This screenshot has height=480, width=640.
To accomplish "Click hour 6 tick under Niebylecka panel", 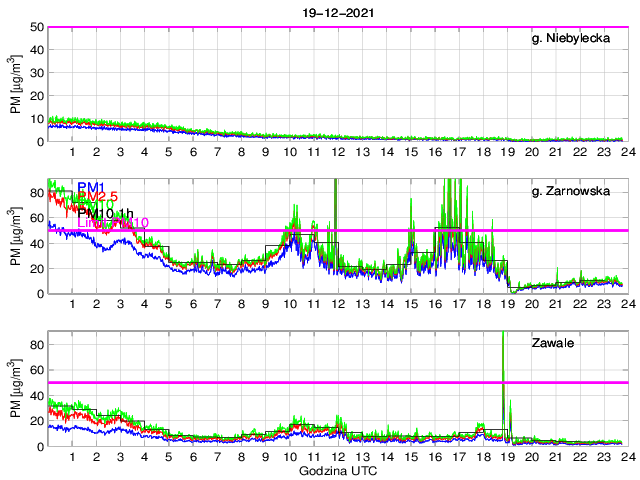I will 193,152.
